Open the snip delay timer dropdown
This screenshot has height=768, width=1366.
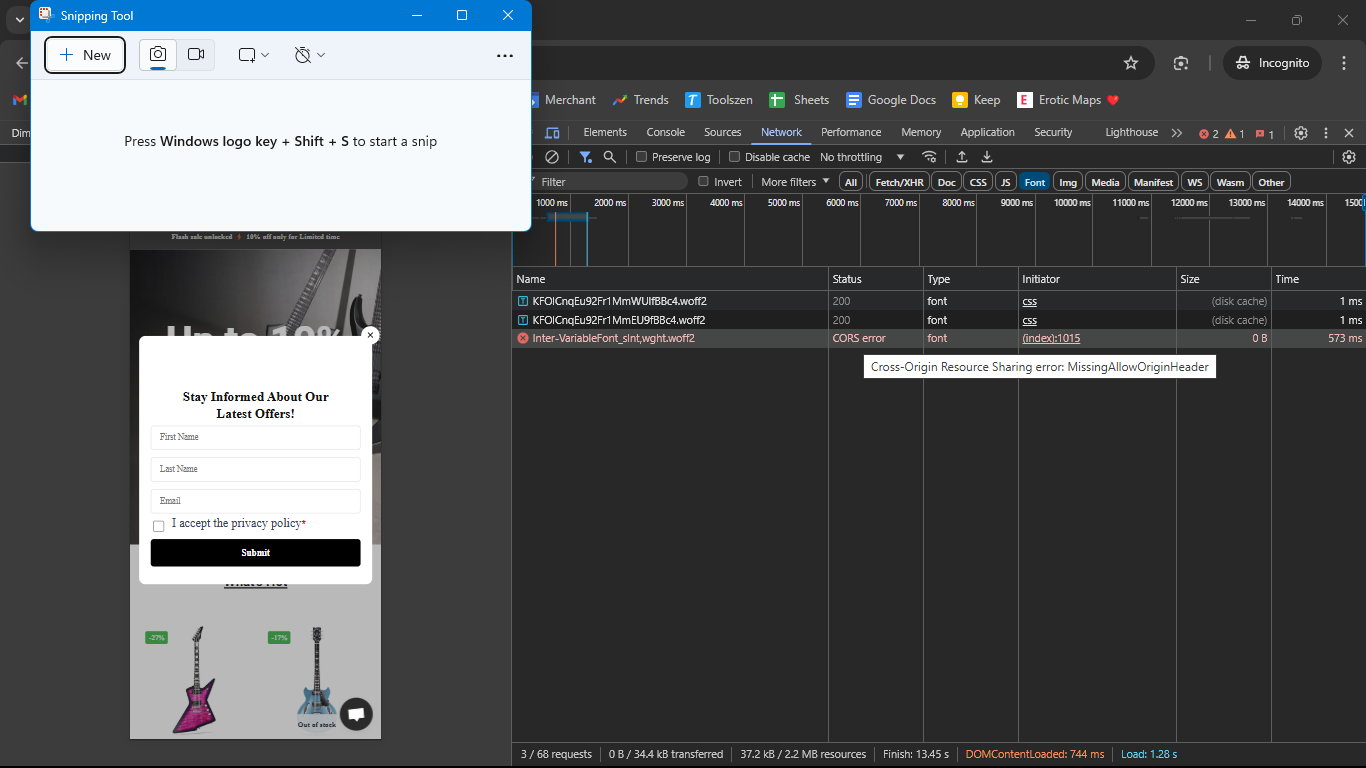(310, 55)
